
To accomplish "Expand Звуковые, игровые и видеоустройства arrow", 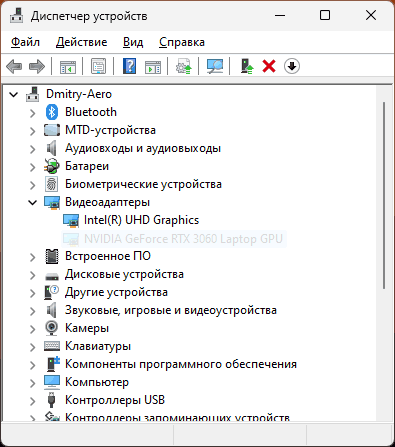I will pos(32,311).
